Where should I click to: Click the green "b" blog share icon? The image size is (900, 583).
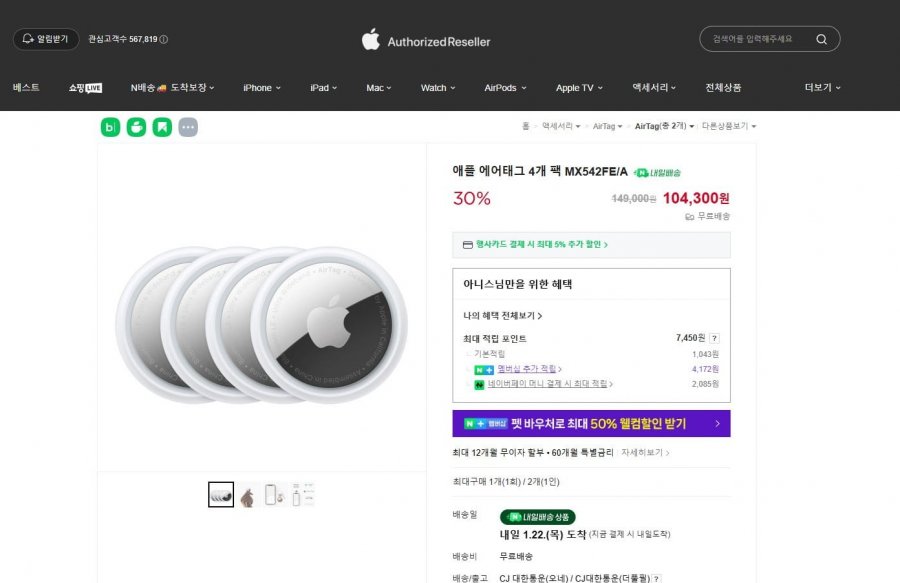coord(110,127)
